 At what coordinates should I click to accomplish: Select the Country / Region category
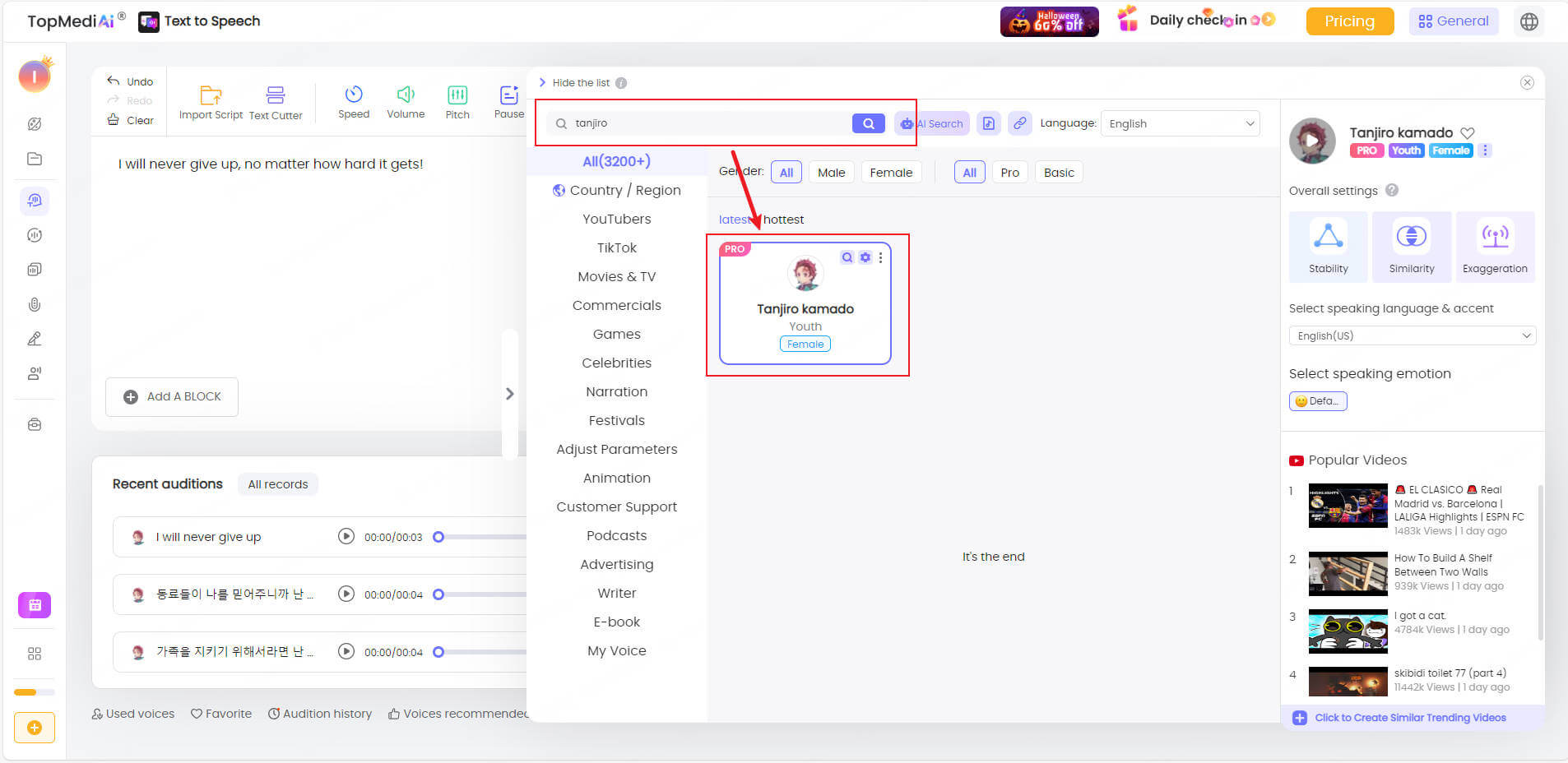click(616, 190)
